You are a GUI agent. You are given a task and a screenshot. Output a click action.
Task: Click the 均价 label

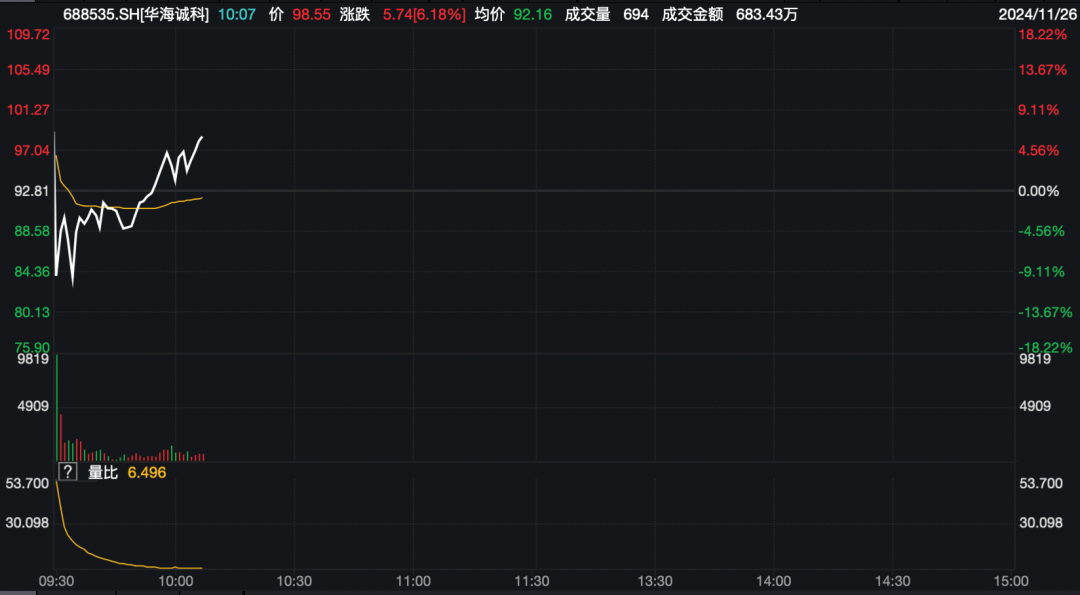click(489, 14)
